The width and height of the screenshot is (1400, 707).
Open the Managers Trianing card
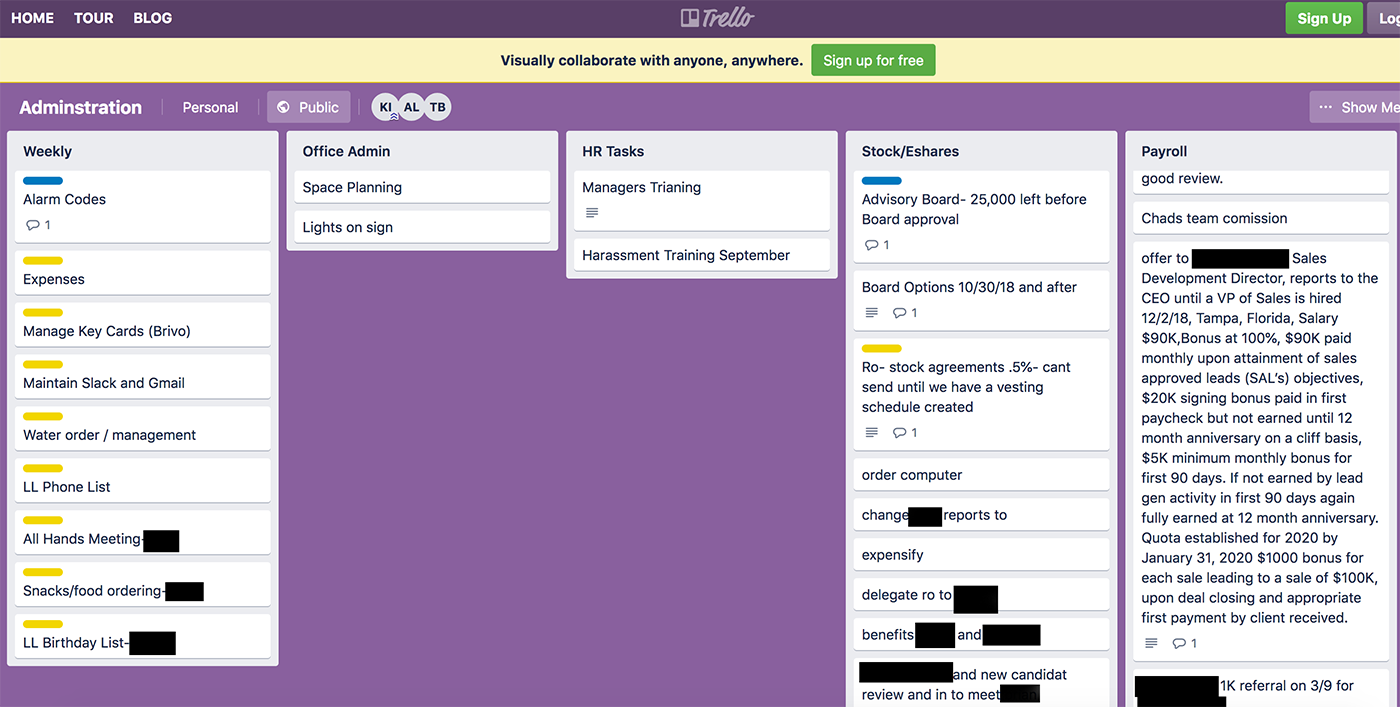tap(702, 200)
